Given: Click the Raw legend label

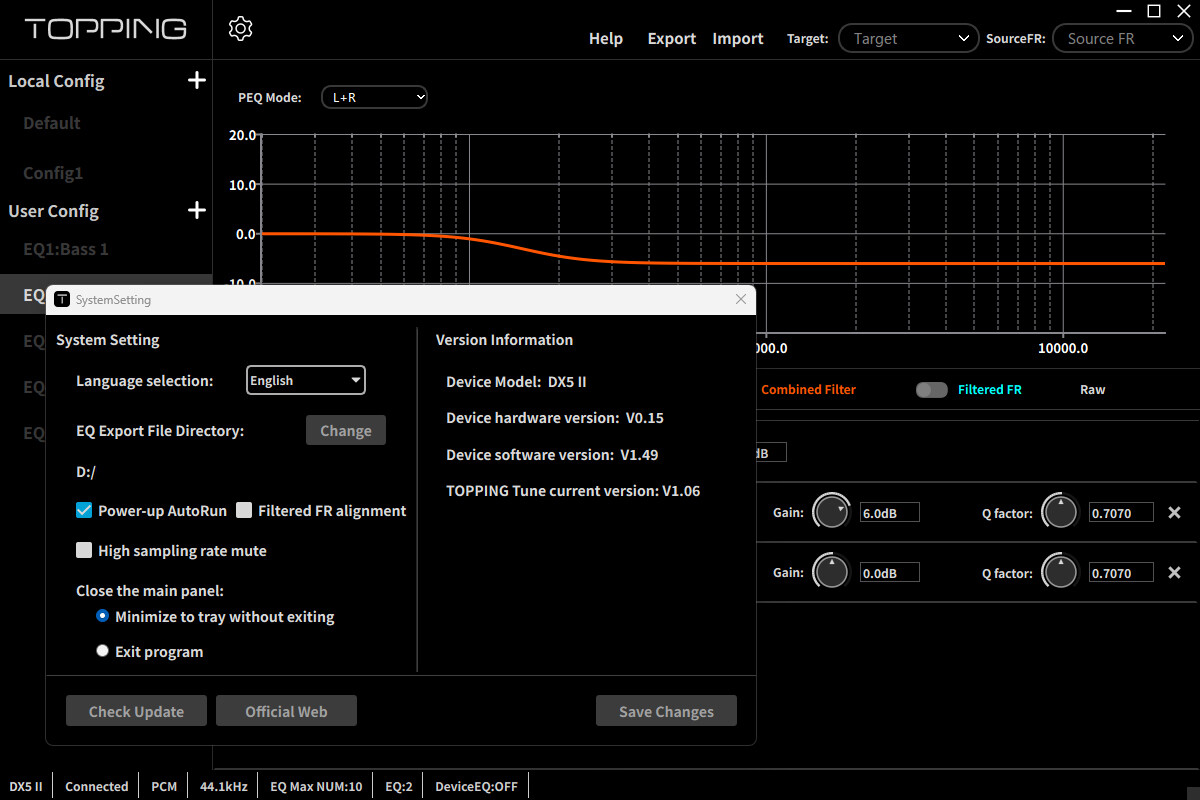Looking at the screenshot, I should pyautogui.click(x=1093, y=390).
